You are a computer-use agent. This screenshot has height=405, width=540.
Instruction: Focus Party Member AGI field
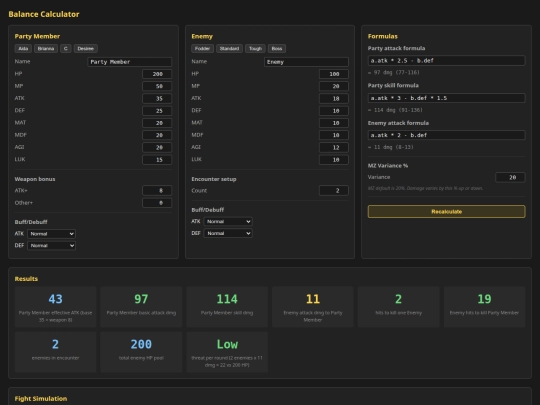(157, 147)
